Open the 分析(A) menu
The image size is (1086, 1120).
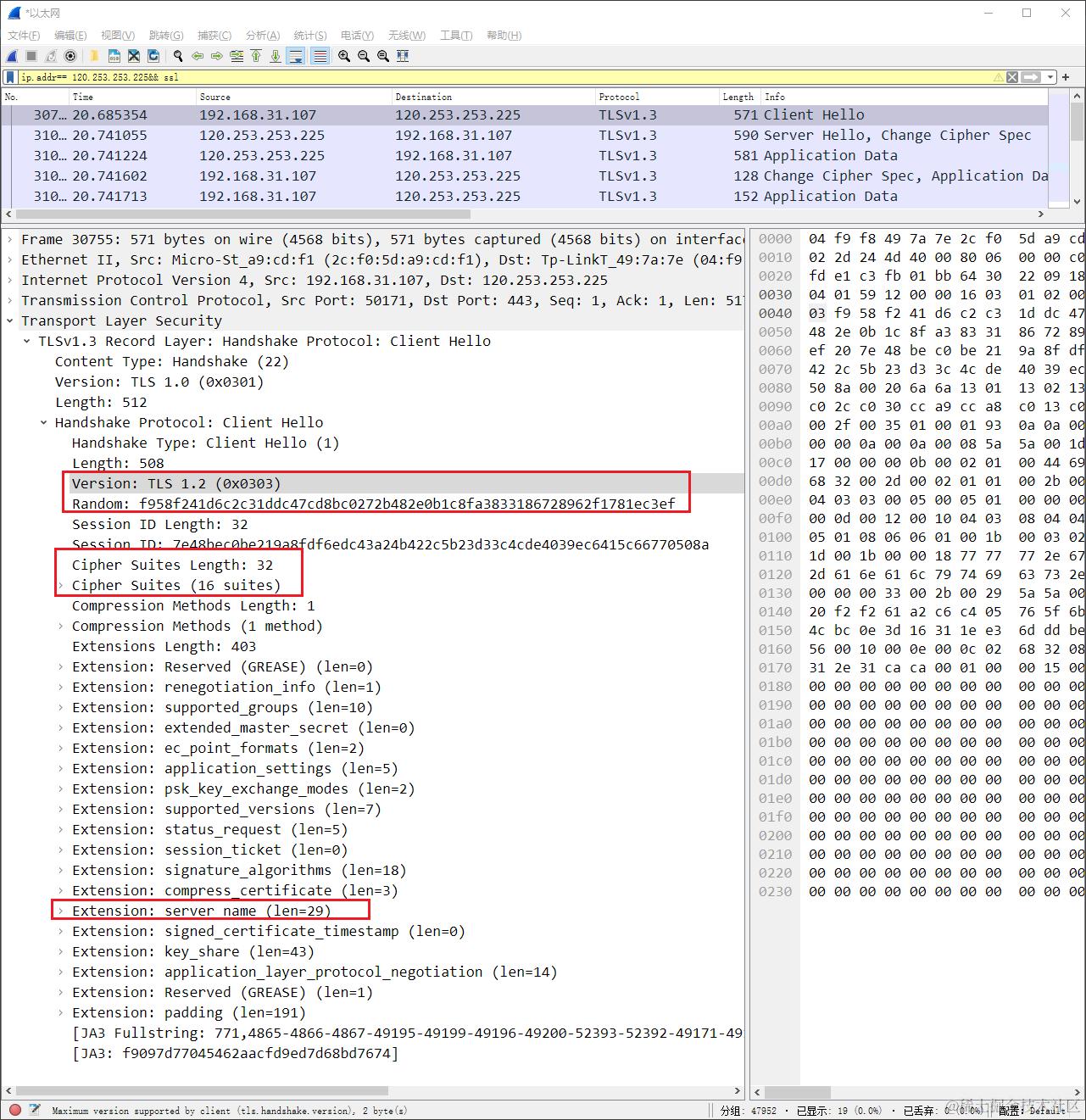coord(262,36)
